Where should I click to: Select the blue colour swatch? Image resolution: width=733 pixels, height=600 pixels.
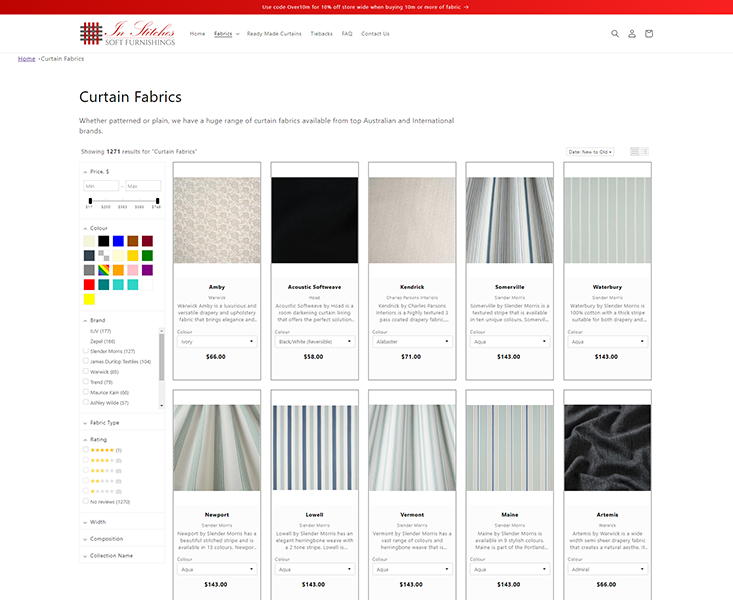(x=118, y=241)
